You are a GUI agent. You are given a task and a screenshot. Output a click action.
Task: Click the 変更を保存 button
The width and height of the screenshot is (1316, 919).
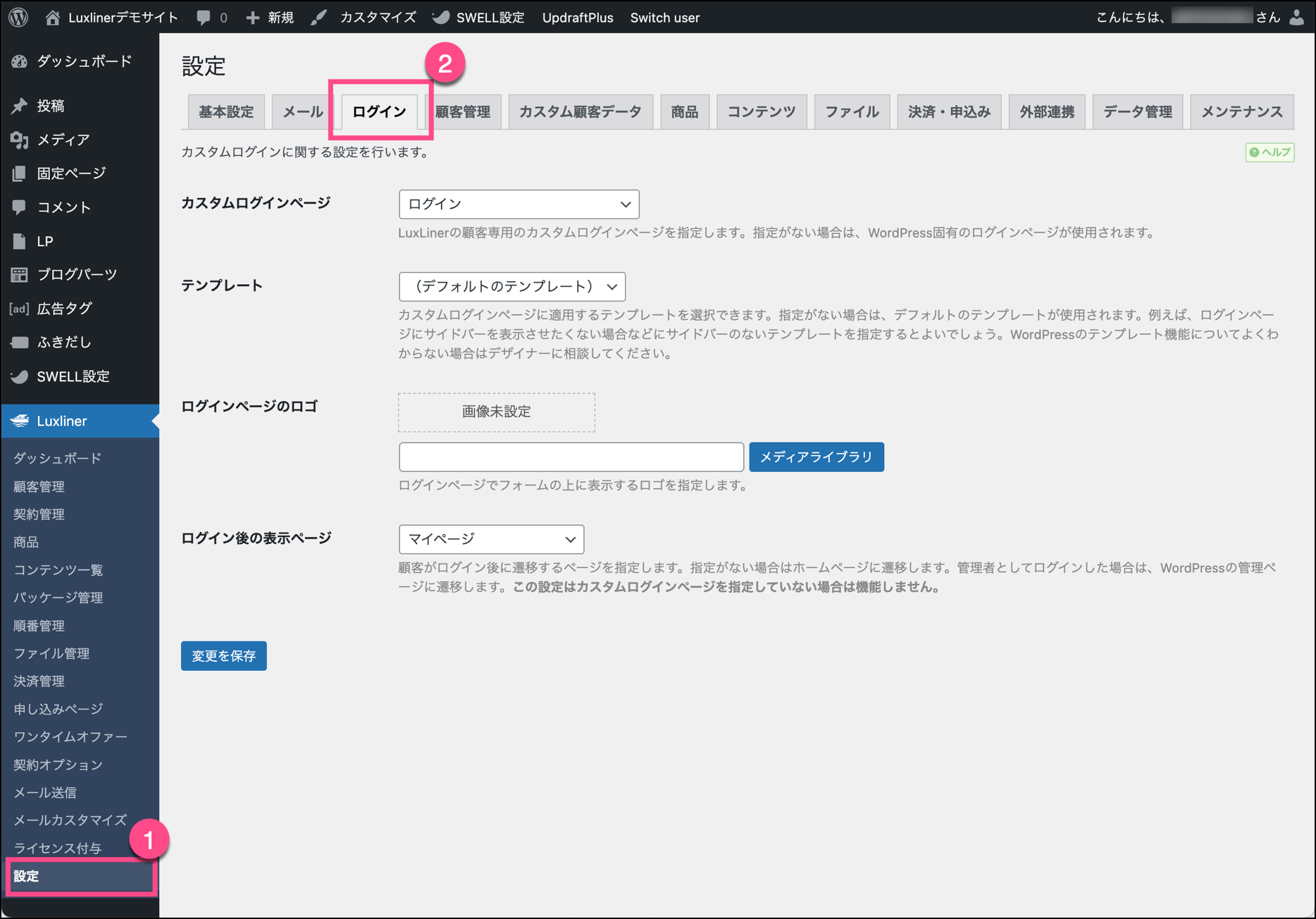[223, 656]
